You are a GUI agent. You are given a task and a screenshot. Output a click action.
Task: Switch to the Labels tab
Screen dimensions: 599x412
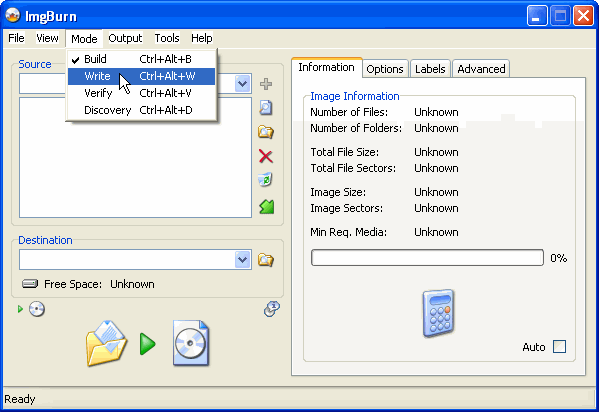tap(430, 69)
